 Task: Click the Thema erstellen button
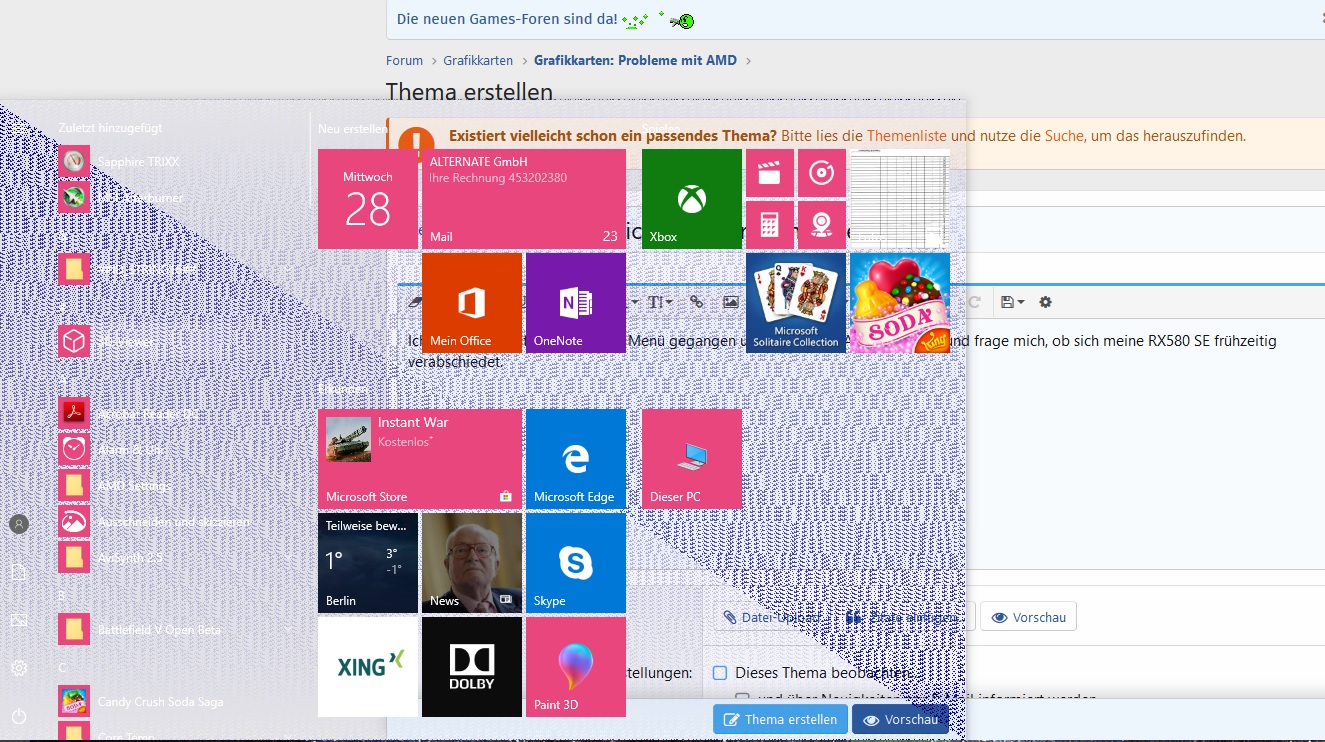[x=781, y=720]
